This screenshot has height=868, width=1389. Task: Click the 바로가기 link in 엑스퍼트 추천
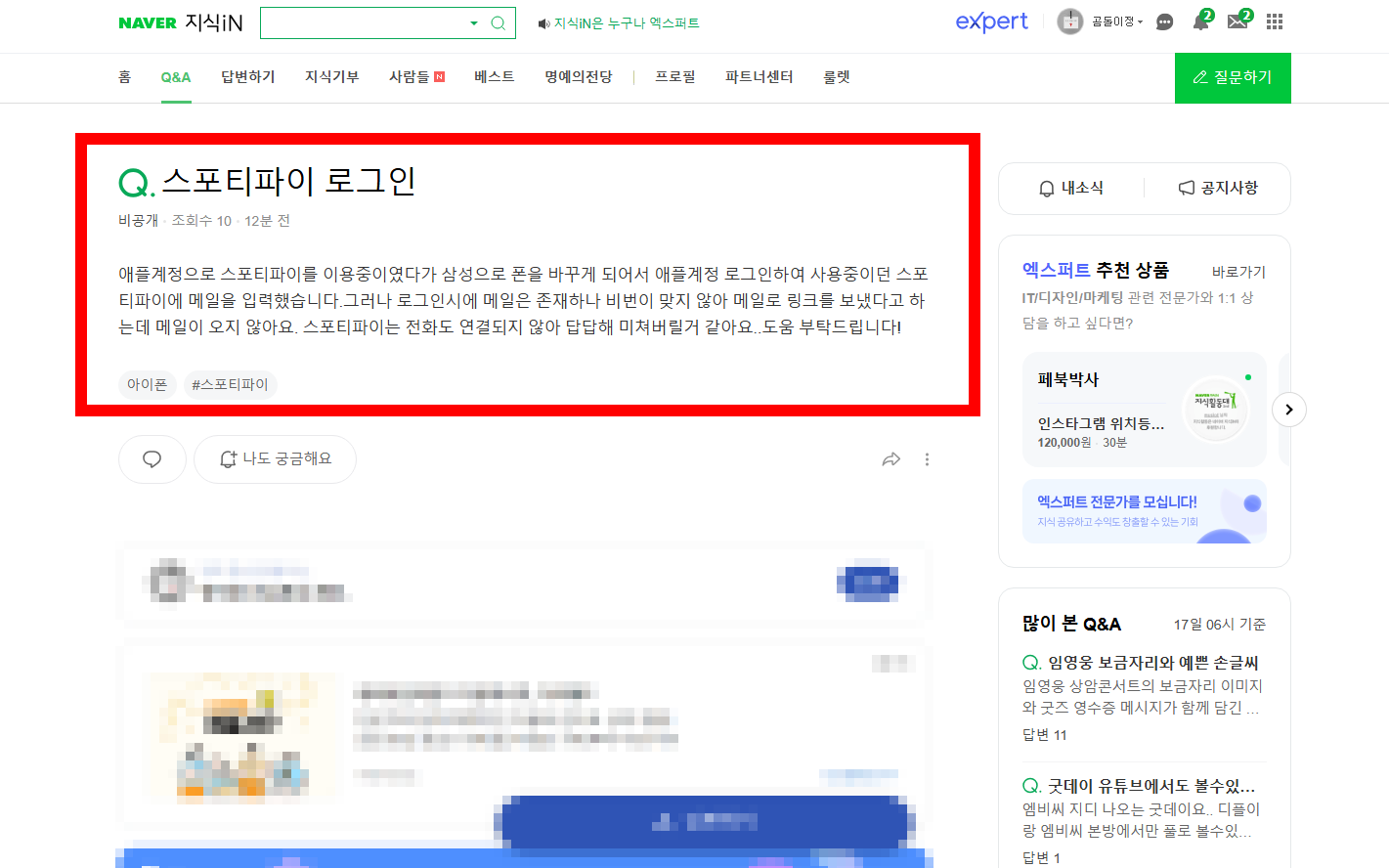pos(1238,272)
